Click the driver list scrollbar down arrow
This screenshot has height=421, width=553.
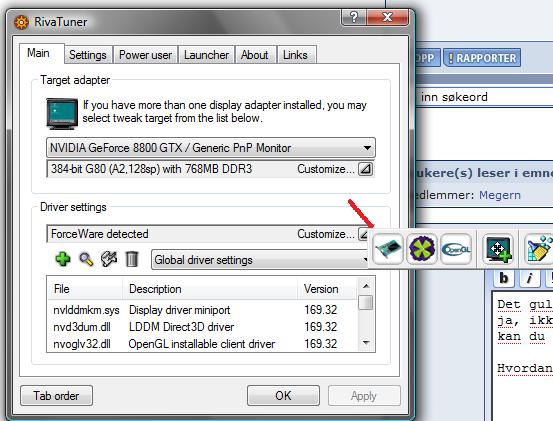pyautogui.click(x=366, y=343)
